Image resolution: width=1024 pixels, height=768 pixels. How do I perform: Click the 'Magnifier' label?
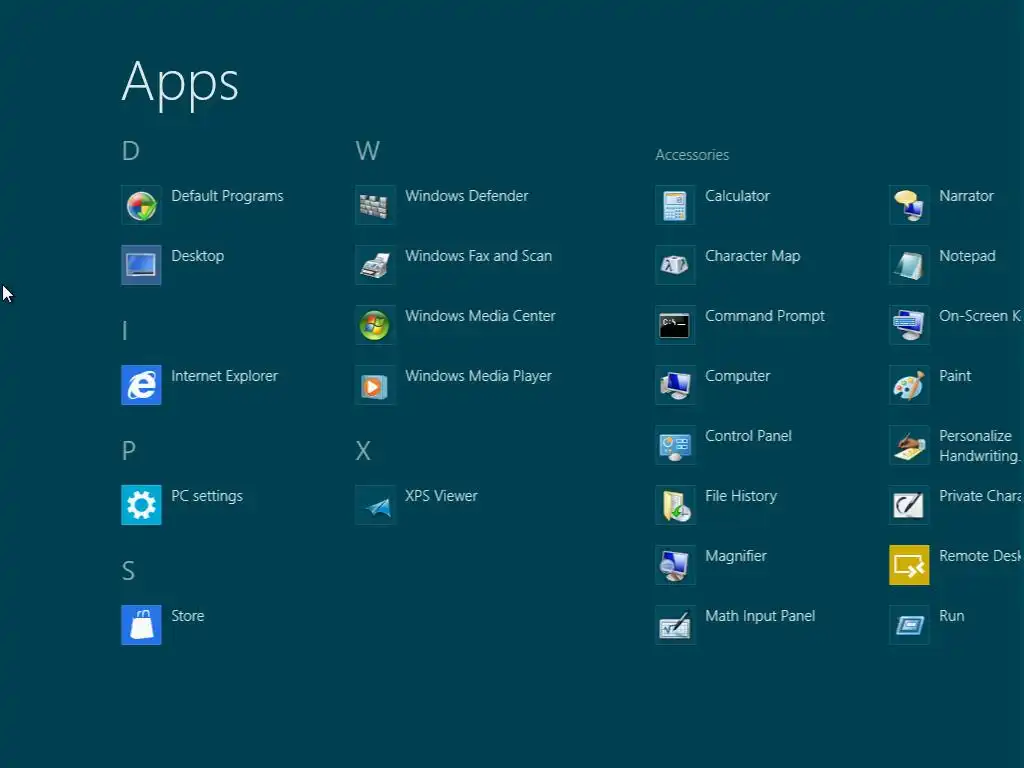point(735,556)
